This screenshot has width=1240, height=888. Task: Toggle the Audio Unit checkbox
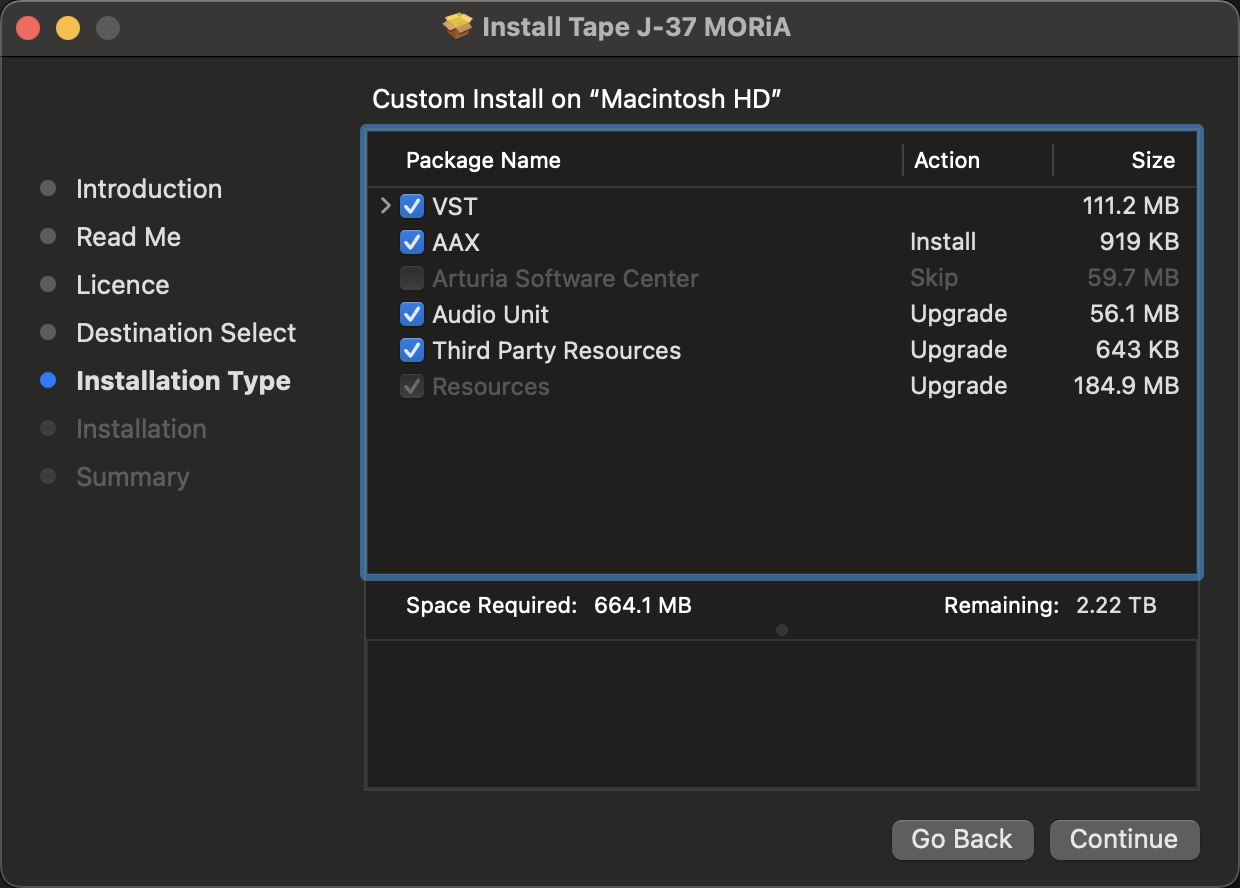pos(412,314)
